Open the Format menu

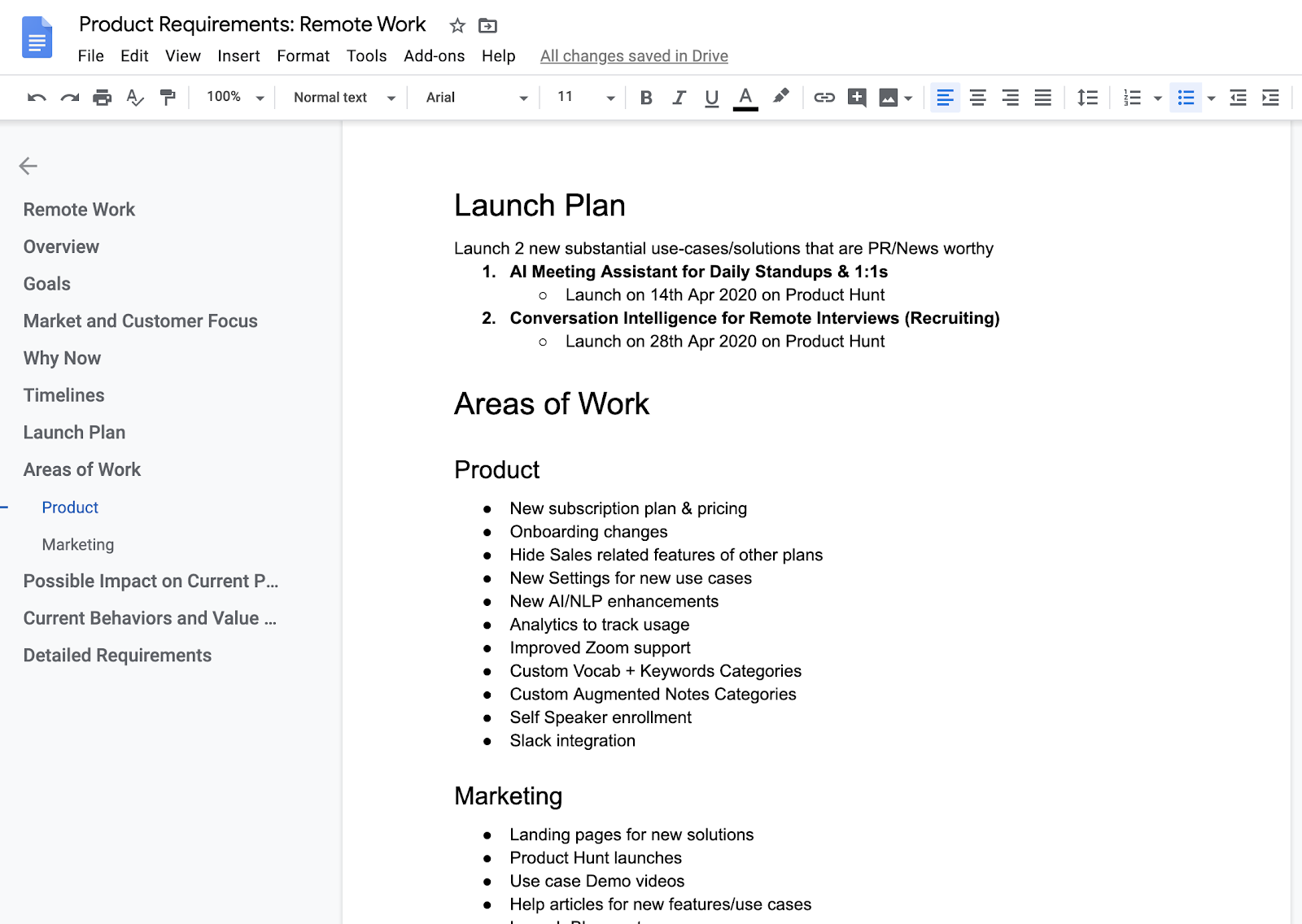click(304, 56)
